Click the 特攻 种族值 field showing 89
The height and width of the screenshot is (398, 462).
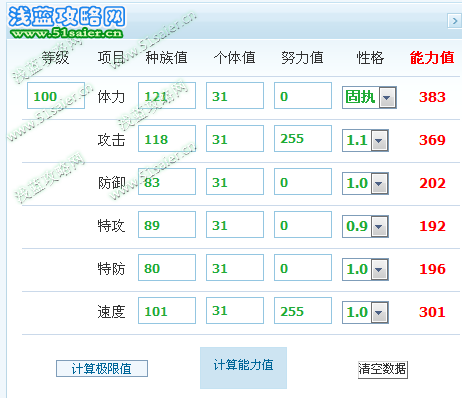coord(167,225)
